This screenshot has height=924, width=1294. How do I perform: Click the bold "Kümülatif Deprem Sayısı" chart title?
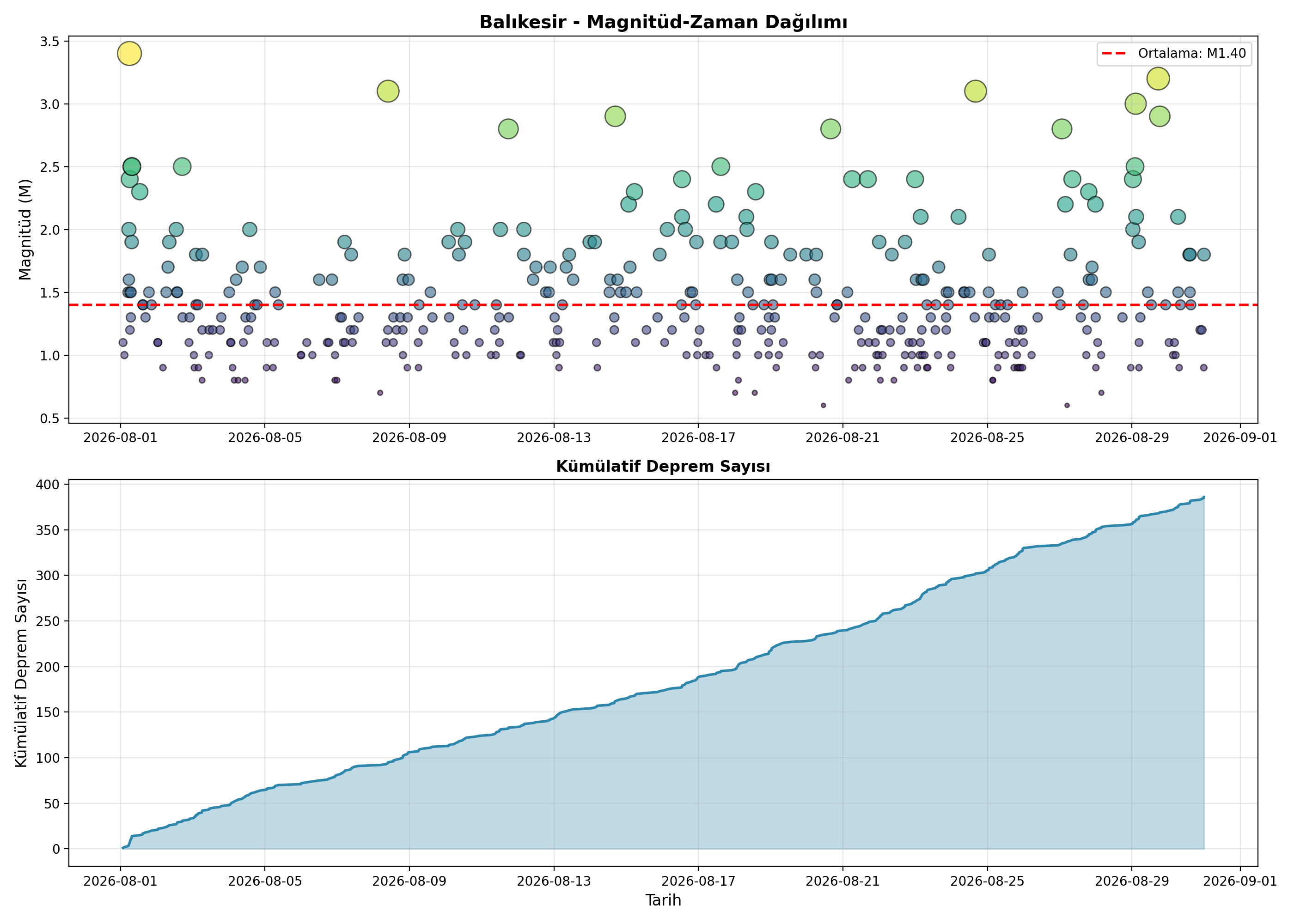[663, 467]
